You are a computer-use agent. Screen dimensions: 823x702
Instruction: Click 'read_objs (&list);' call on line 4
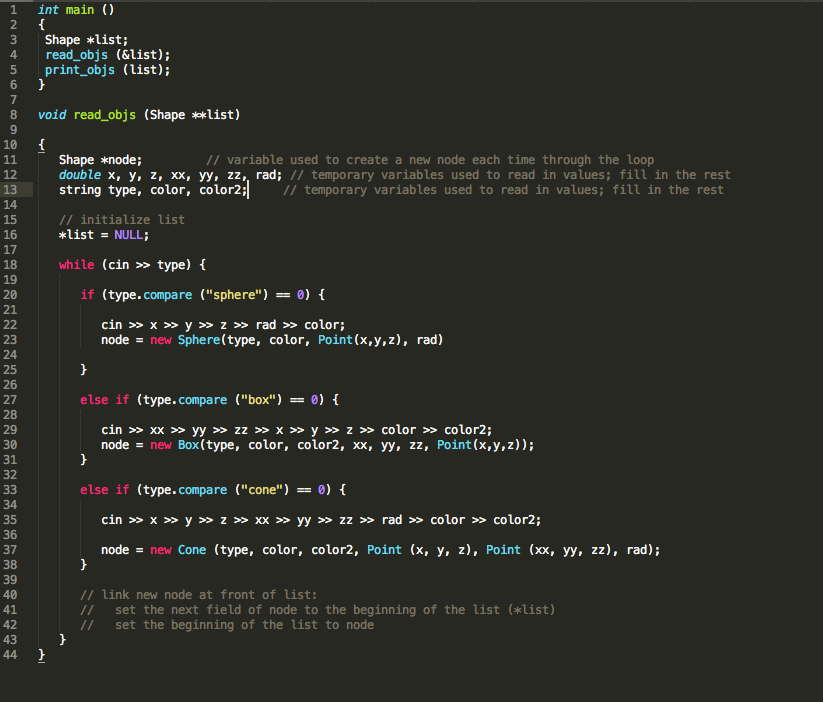click(x=108, y=55)
